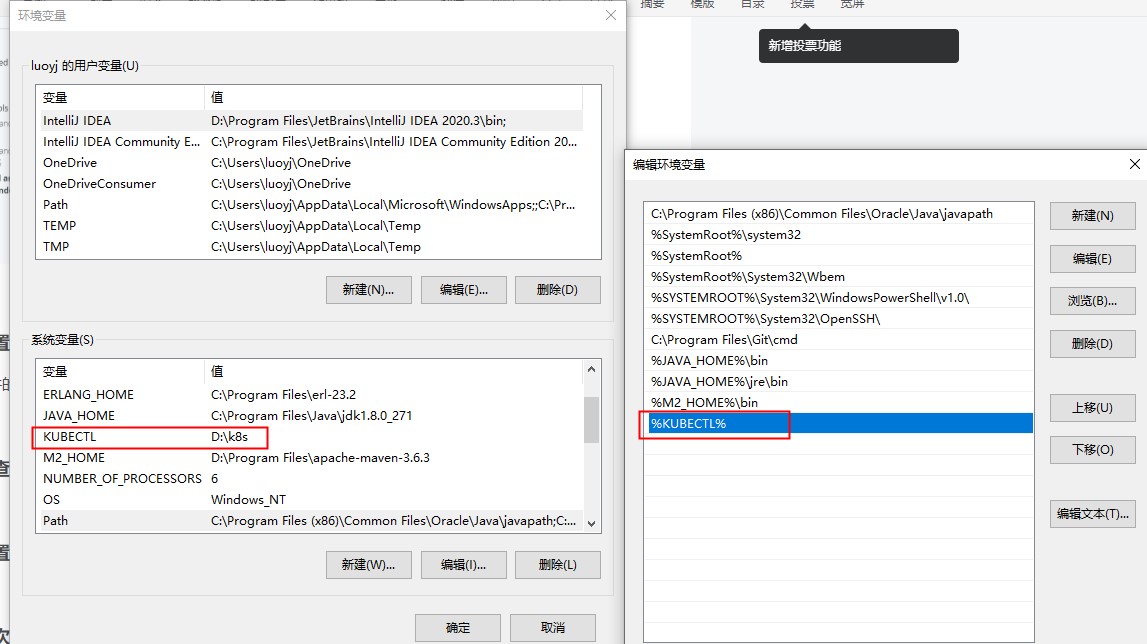Image resolution: width=1147 pixels, height=644 pixels.
Task: Click 浏览(B)... in 编辑环境变量 dialog
Action: point(1092,301)
